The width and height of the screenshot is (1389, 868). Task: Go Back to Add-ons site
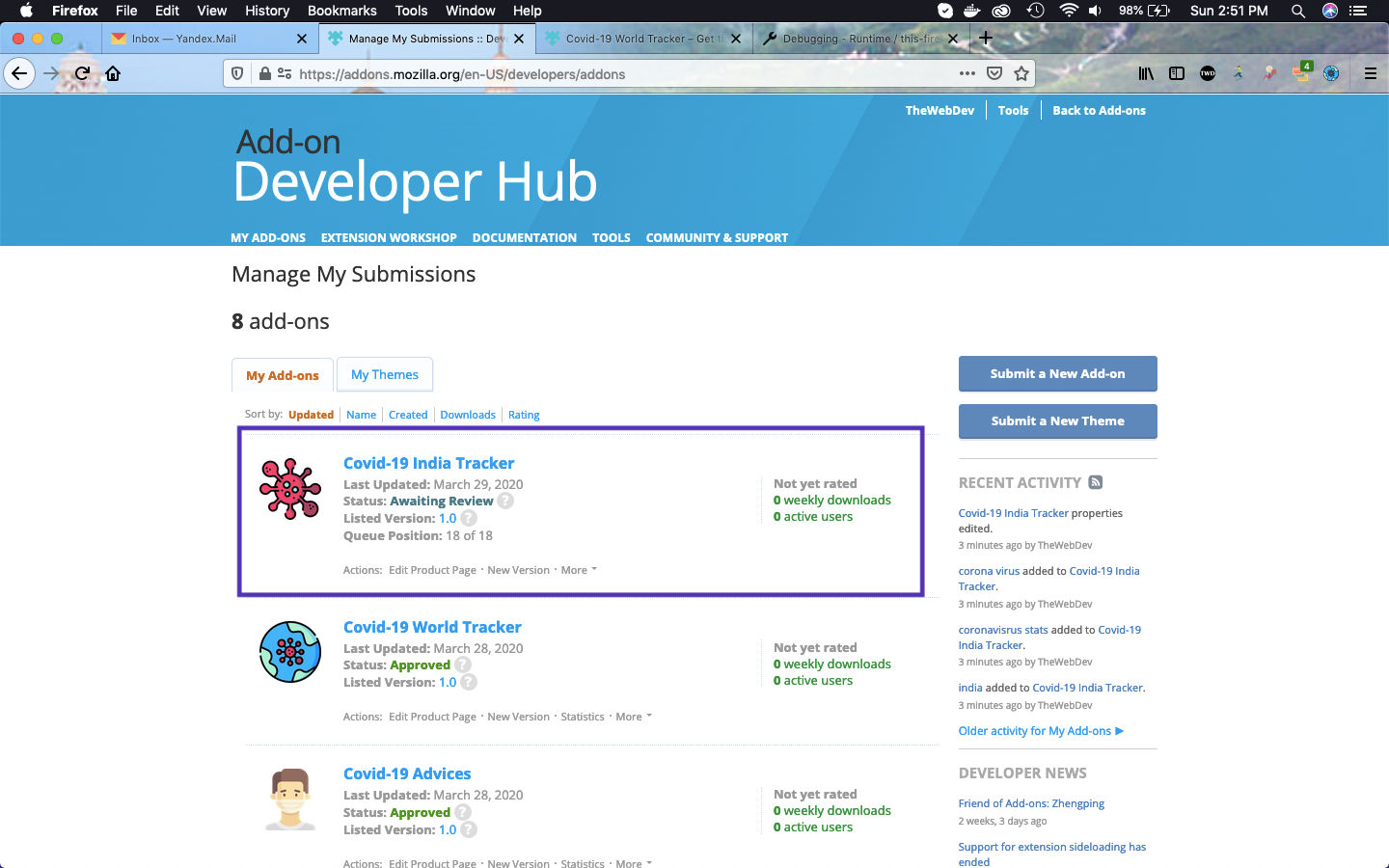1099,111
